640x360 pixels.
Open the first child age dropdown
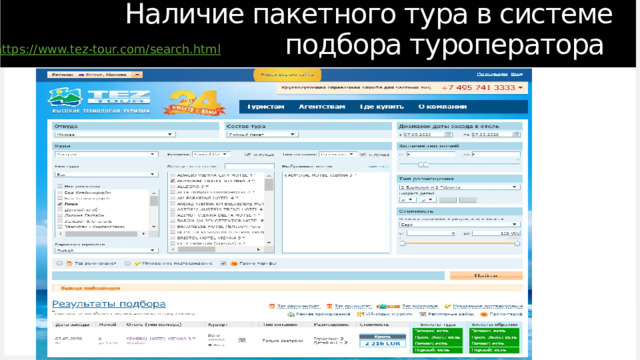pos(407,200)
